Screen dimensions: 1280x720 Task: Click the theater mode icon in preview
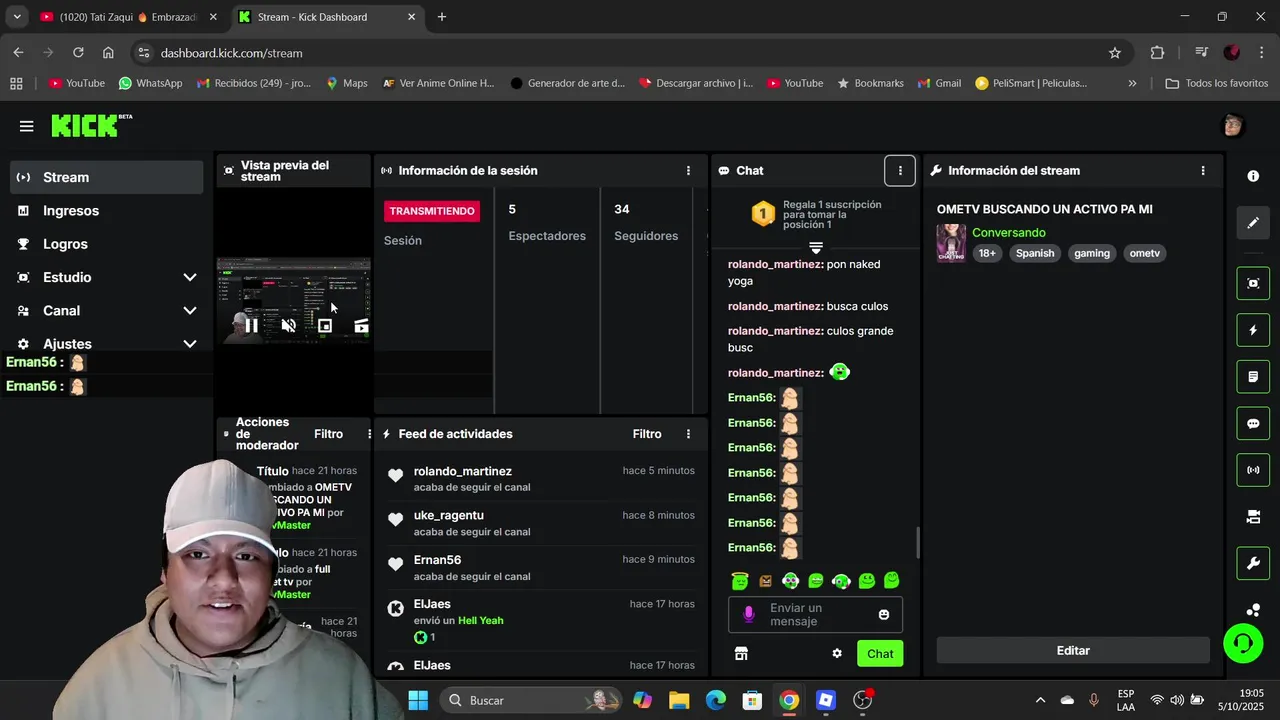[361, 325]
